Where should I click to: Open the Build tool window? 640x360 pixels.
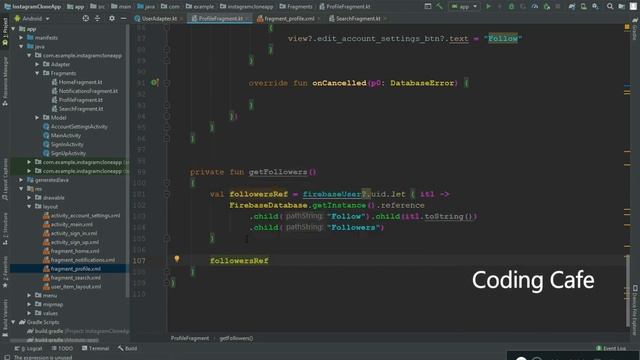(128, 349)
